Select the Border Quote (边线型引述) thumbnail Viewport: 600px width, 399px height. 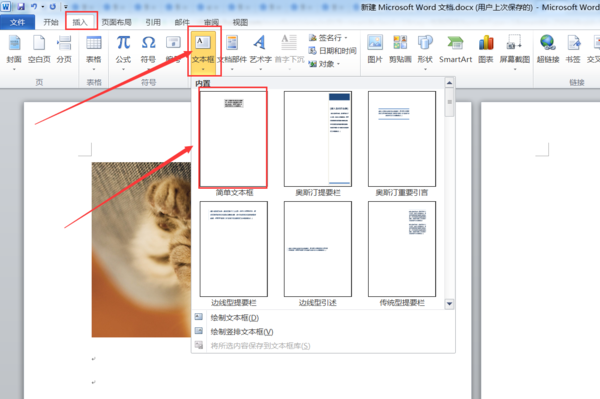coord(318,249)
